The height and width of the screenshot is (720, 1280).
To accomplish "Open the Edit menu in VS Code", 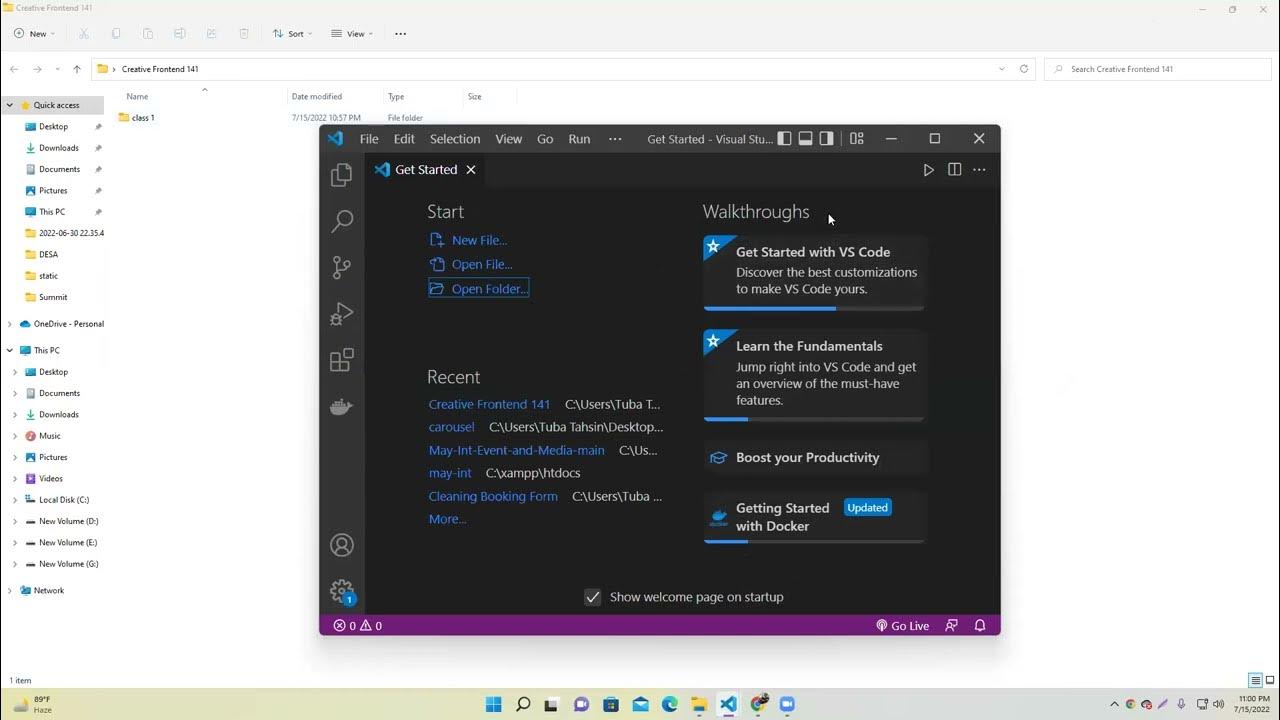I will tap(404, 139).
